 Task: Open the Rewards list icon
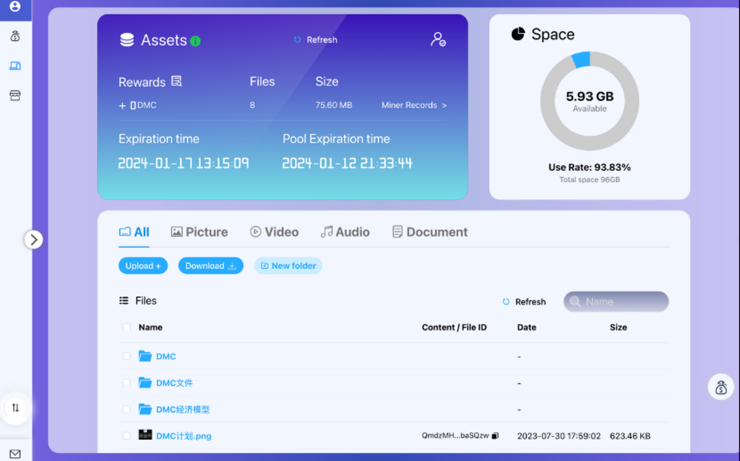(x=177, y=81)
